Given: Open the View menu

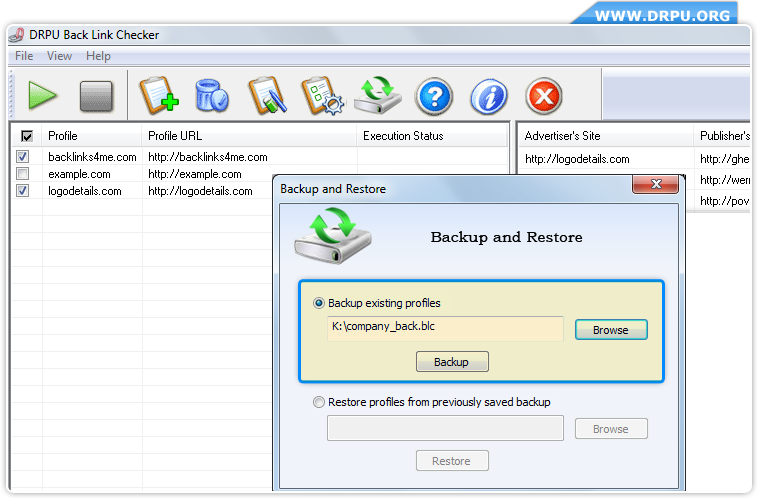Looking at the screenshot, I should tap(59, 56).
